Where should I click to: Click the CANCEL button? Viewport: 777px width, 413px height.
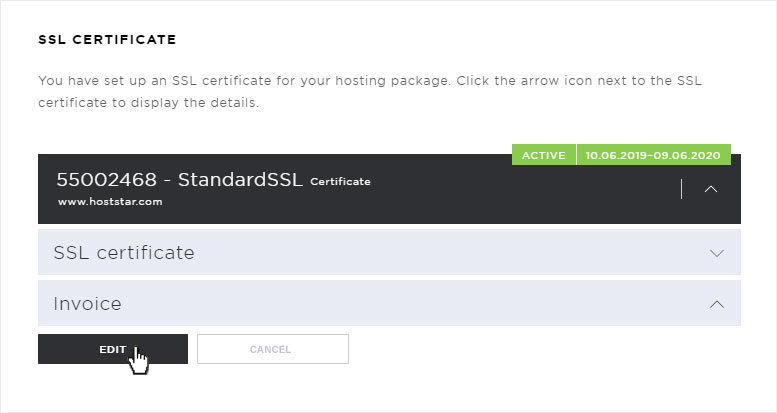(273, 349)
